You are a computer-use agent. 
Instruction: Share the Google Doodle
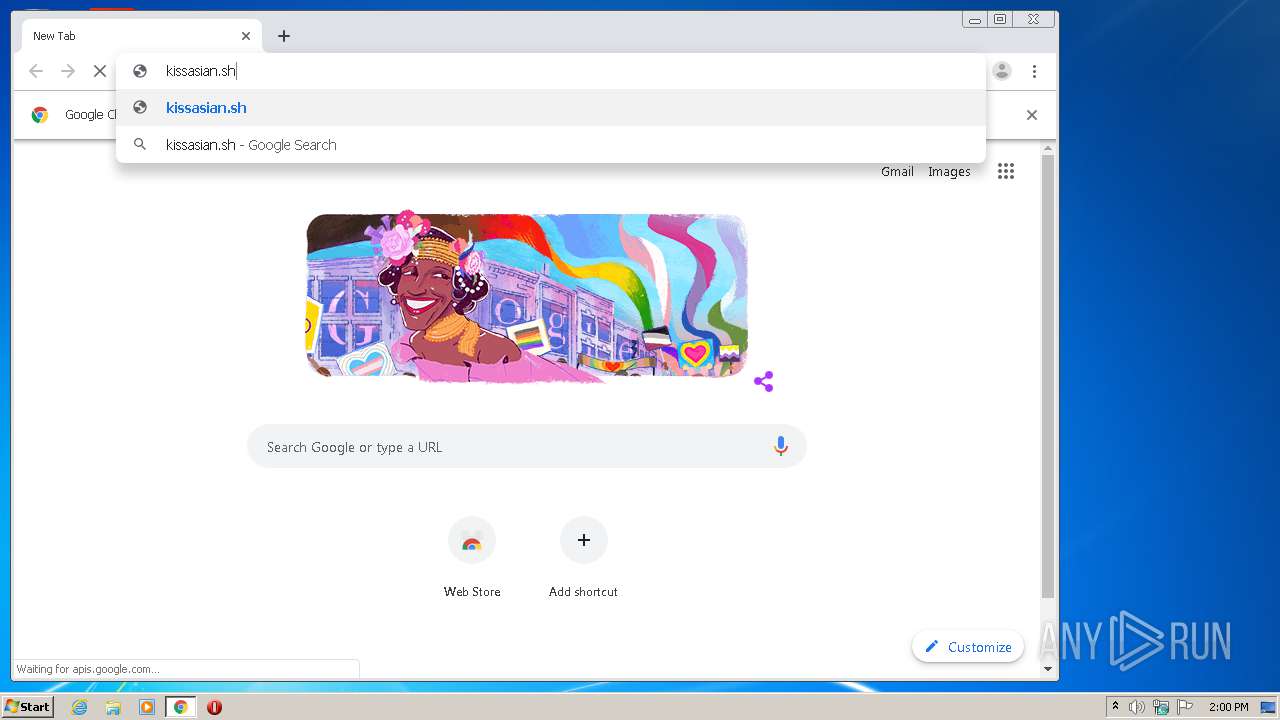coord(764,381)
